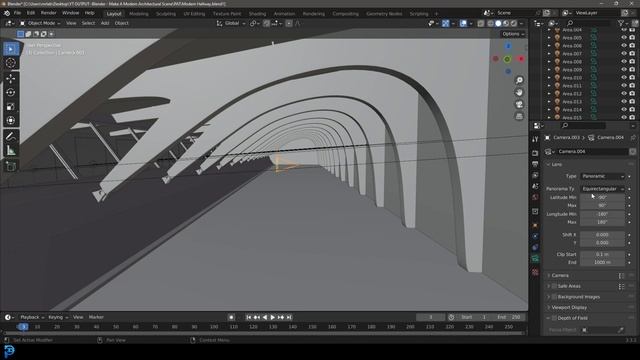Switch to Shading workspace tab
The image size is (640, 360).
tap(257, 13)
